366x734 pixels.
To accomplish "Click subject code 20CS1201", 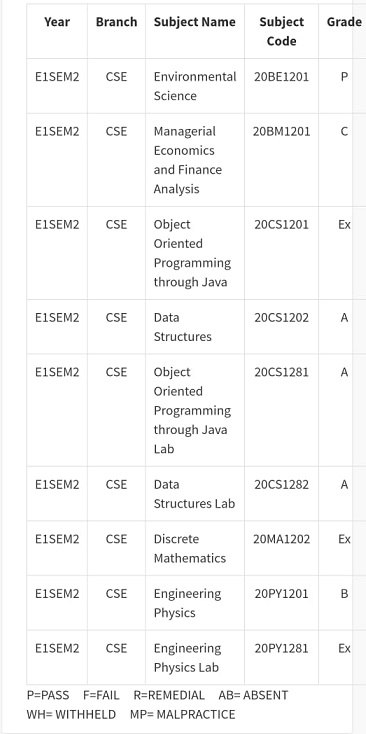I will [282, 224].
